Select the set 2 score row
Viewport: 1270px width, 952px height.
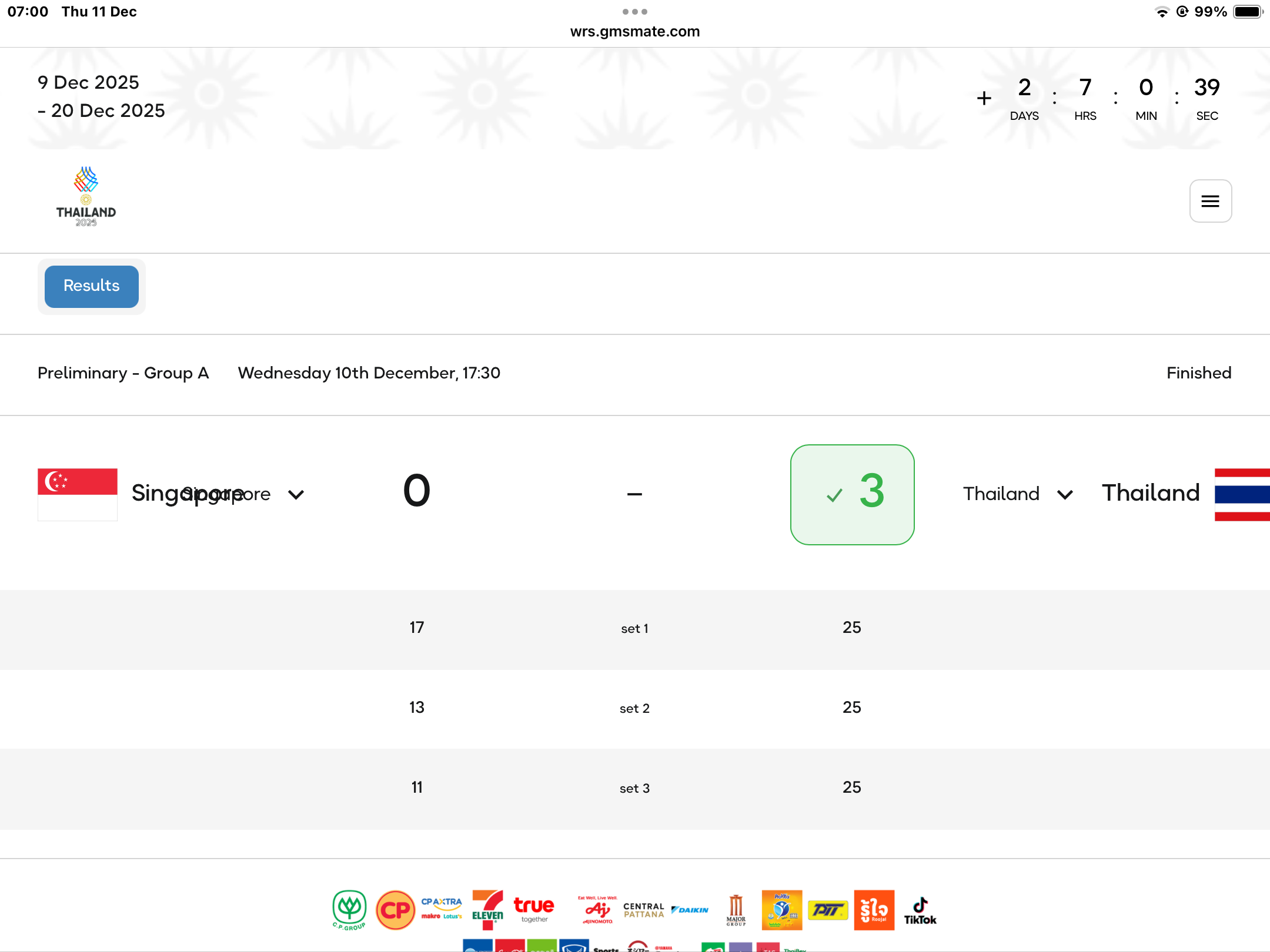[635, 708]
